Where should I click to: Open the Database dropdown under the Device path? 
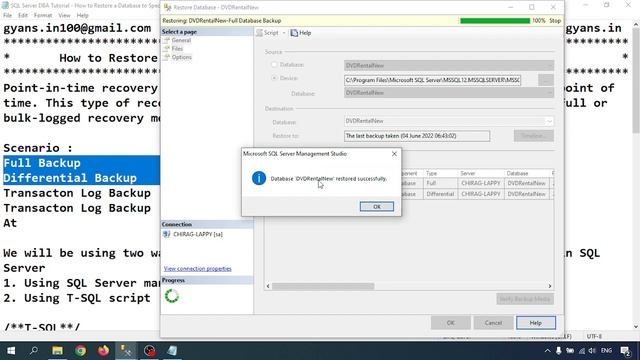449,93
